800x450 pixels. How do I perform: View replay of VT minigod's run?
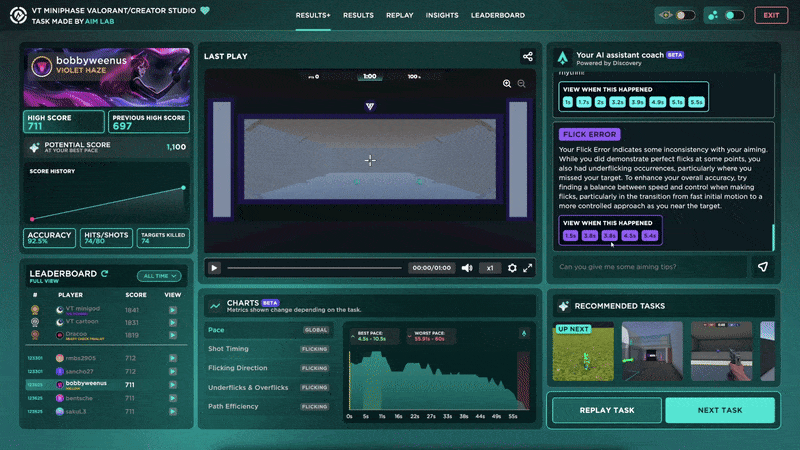coord(173,310)
